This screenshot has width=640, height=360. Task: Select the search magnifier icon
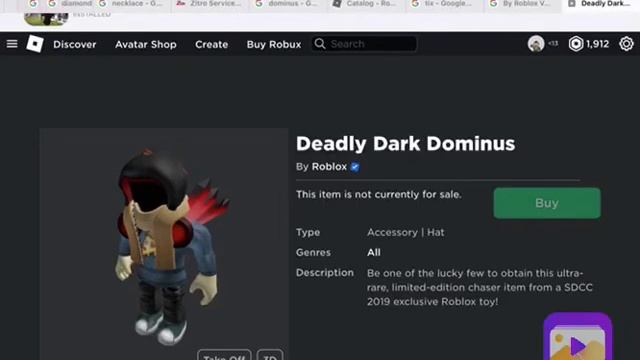click(x=320, y=44)
